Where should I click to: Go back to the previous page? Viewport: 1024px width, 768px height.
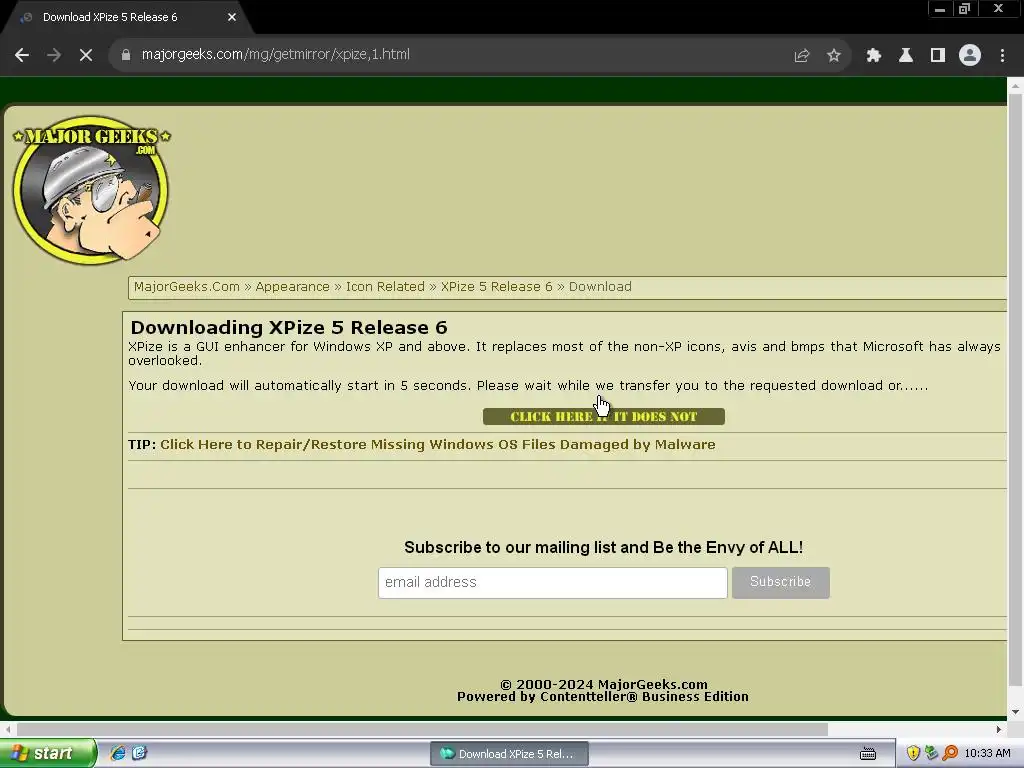[22, 56]
